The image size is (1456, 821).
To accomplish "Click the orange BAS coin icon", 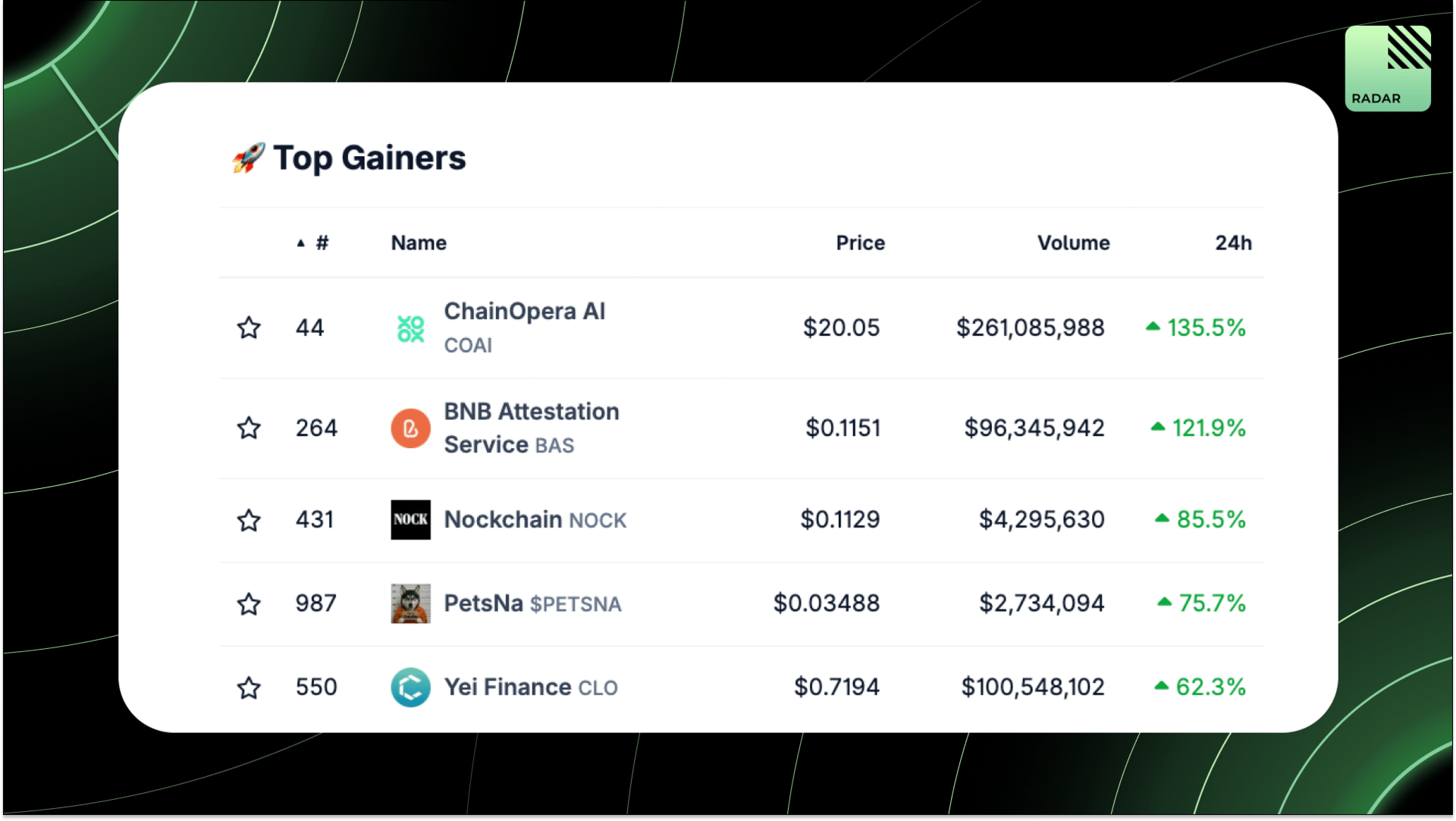I will tap(410, 428).
